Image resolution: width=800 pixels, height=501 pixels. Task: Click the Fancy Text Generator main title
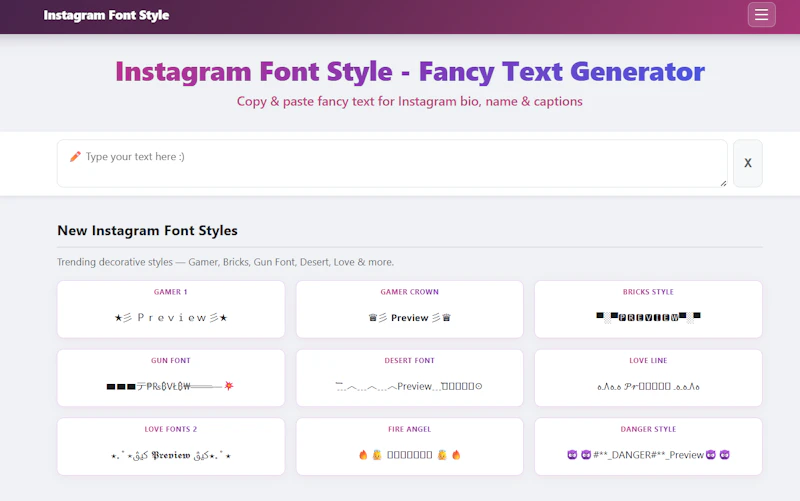410,71
